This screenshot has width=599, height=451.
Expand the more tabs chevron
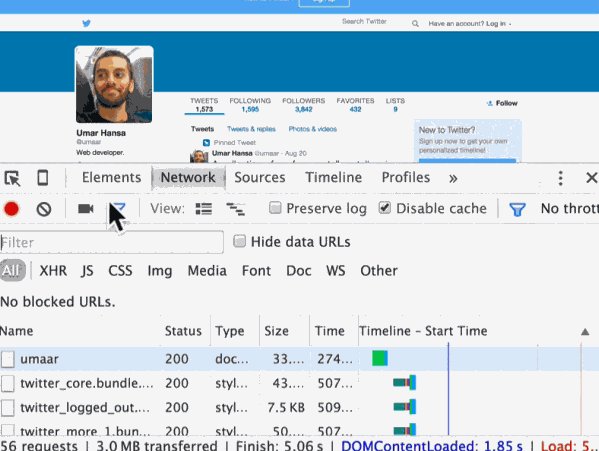pos(453,178)
